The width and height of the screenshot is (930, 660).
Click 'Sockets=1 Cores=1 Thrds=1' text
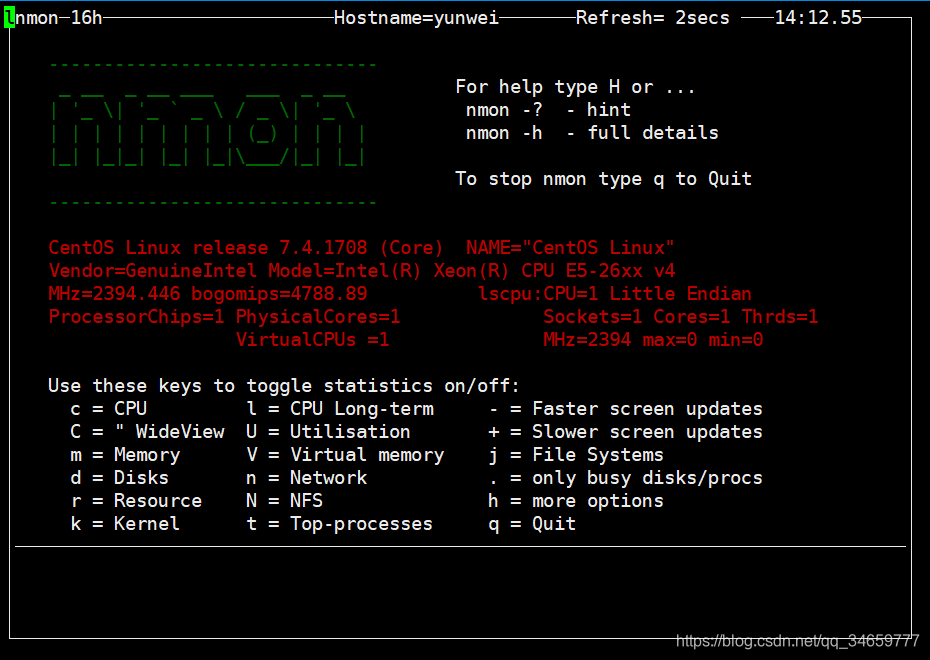click(x=680, y=317)
